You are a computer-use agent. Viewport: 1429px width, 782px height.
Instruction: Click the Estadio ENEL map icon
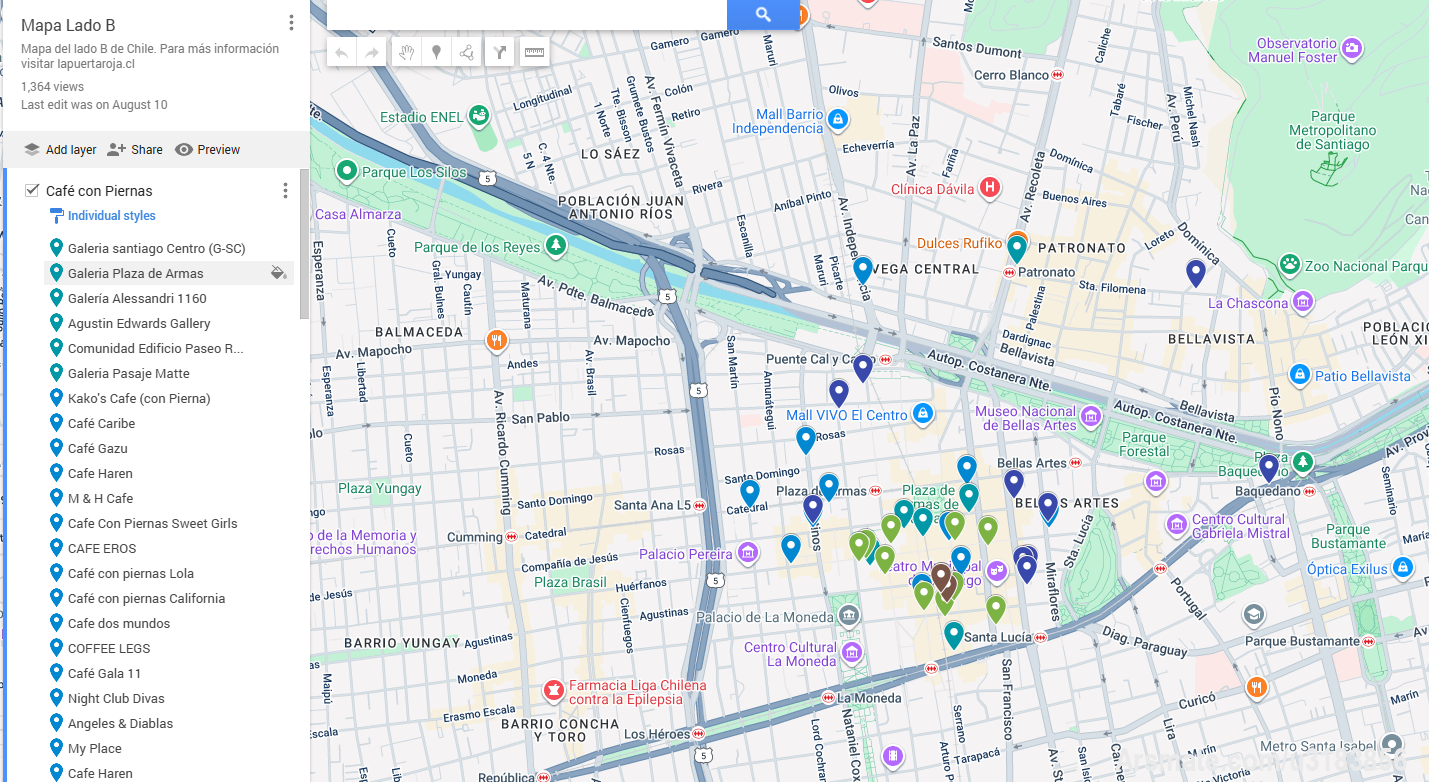coord(478,116)
